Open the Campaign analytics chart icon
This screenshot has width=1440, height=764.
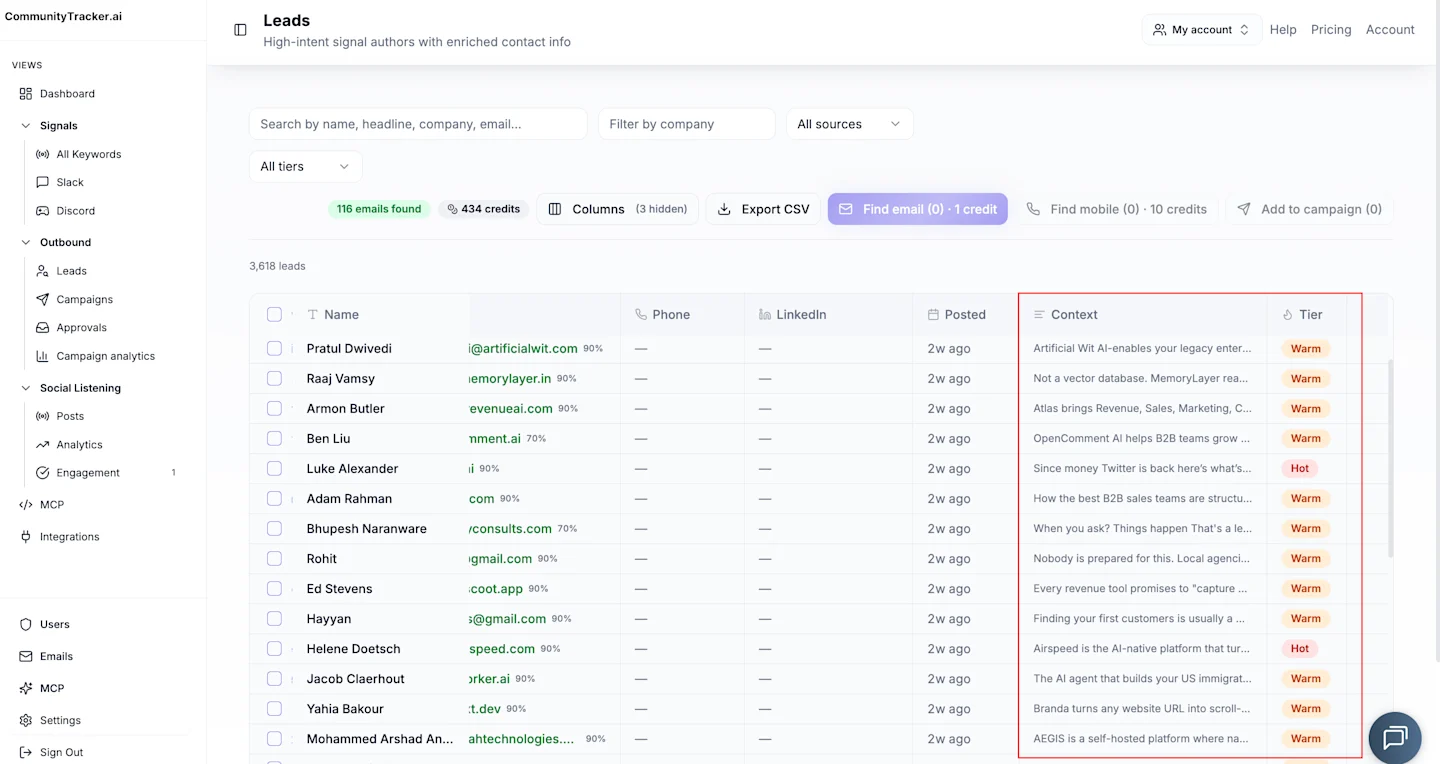coord(42,356)
